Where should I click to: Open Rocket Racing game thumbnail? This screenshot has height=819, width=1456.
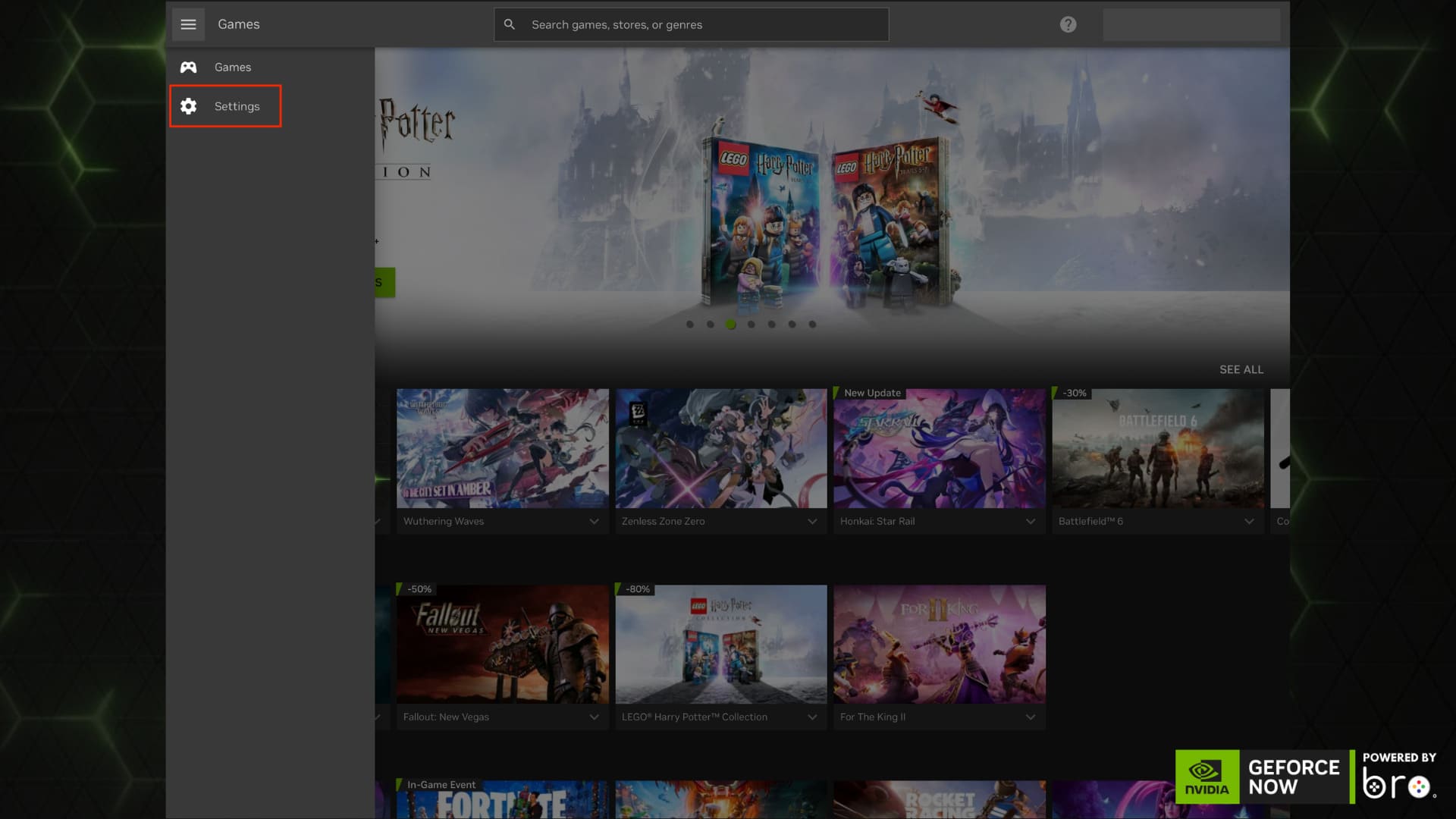click(x=940, y=799)
